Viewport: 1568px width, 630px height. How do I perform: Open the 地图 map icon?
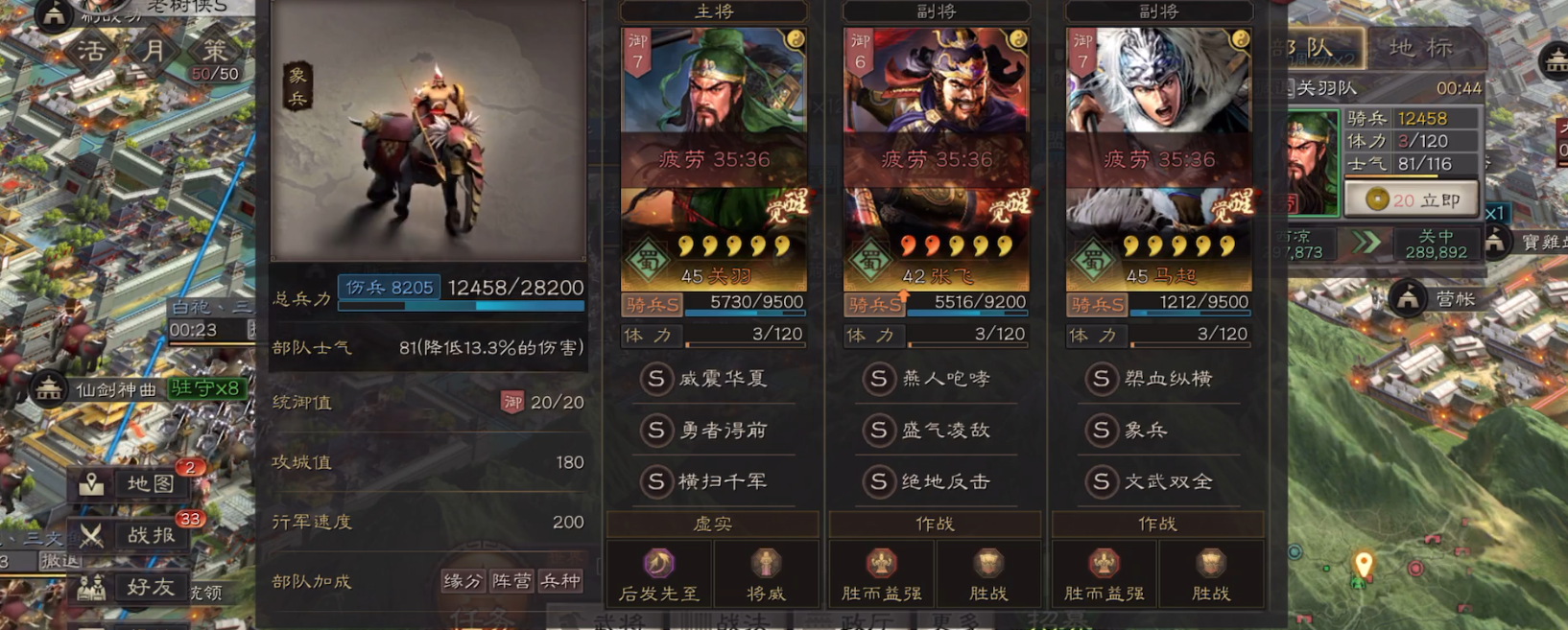tap(91, 483)
